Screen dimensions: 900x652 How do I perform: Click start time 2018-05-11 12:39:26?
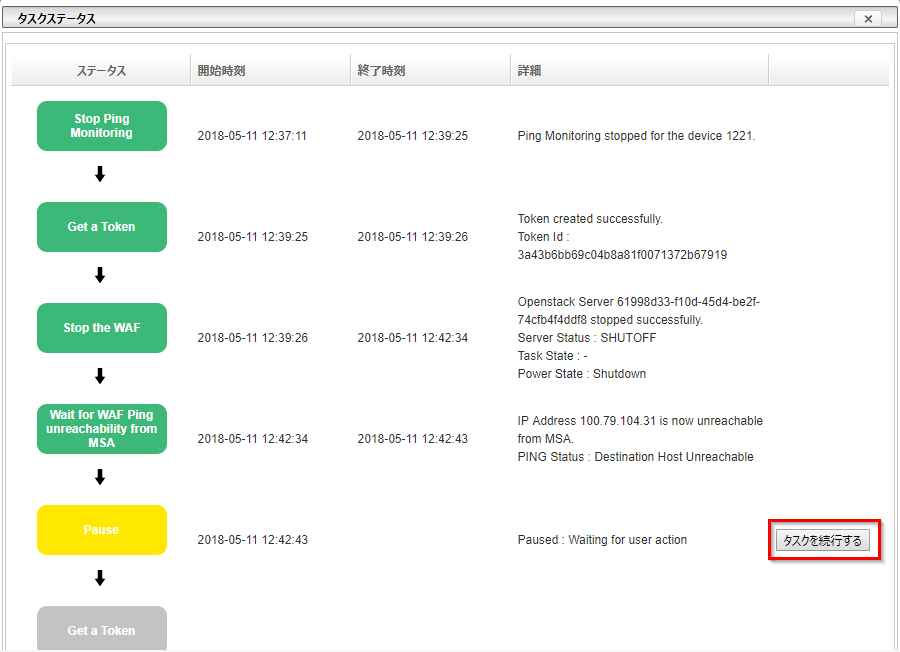[x=253, y=338]
